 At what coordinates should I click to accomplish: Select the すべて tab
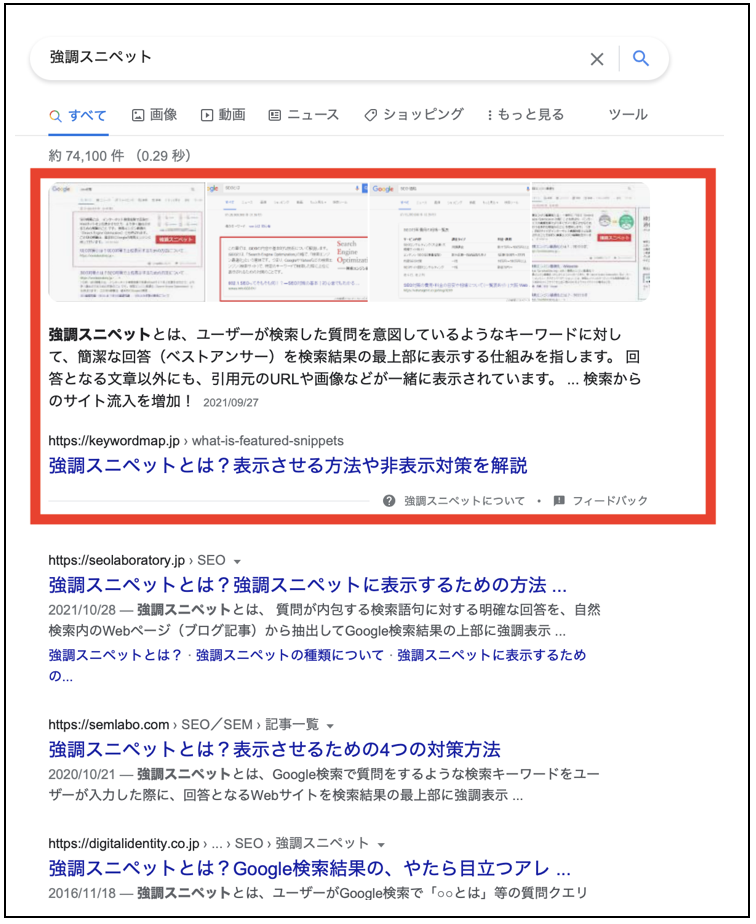pyautogui.click(x=78, y=115)
